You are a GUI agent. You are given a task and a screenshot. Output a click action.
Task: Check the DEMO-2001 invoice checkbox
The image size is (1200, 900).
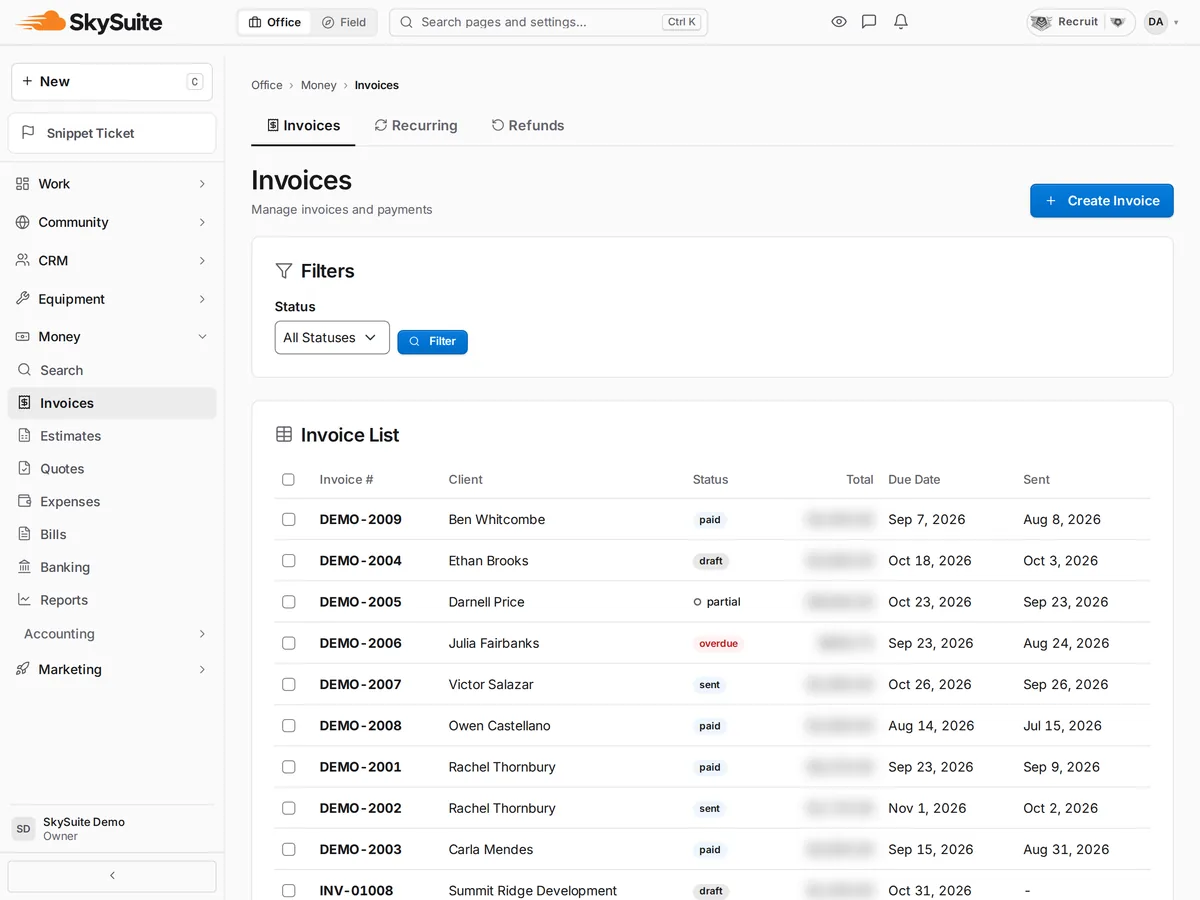pyautogui.click(x=288, y=767)
